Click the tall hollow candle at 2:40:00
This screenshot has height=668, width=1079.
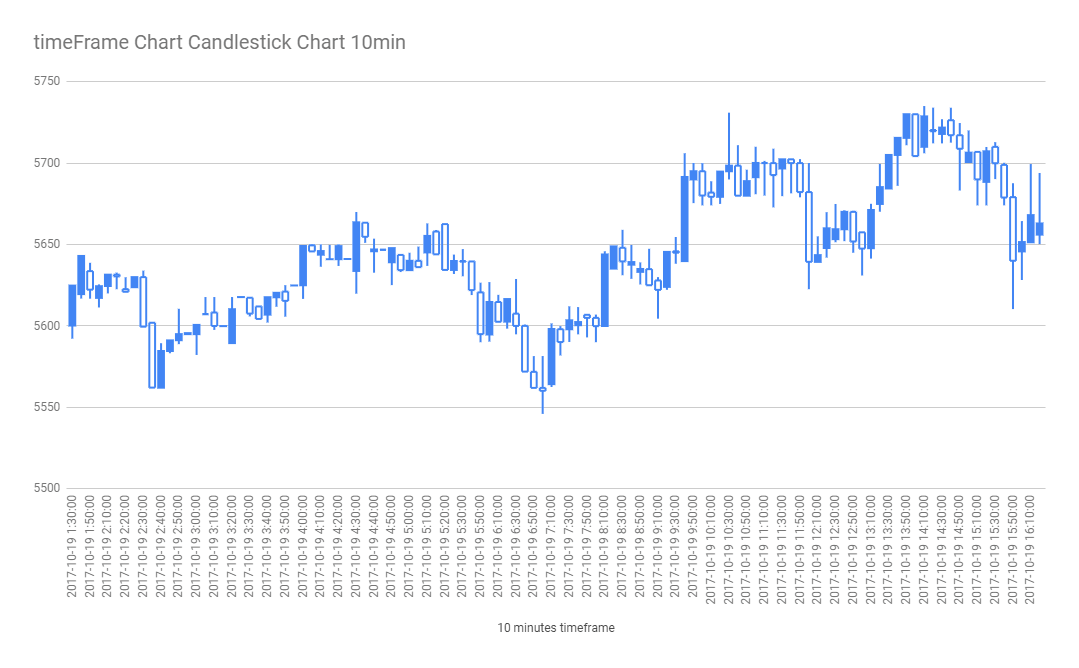pyautogui.click(x=152, y=355)
